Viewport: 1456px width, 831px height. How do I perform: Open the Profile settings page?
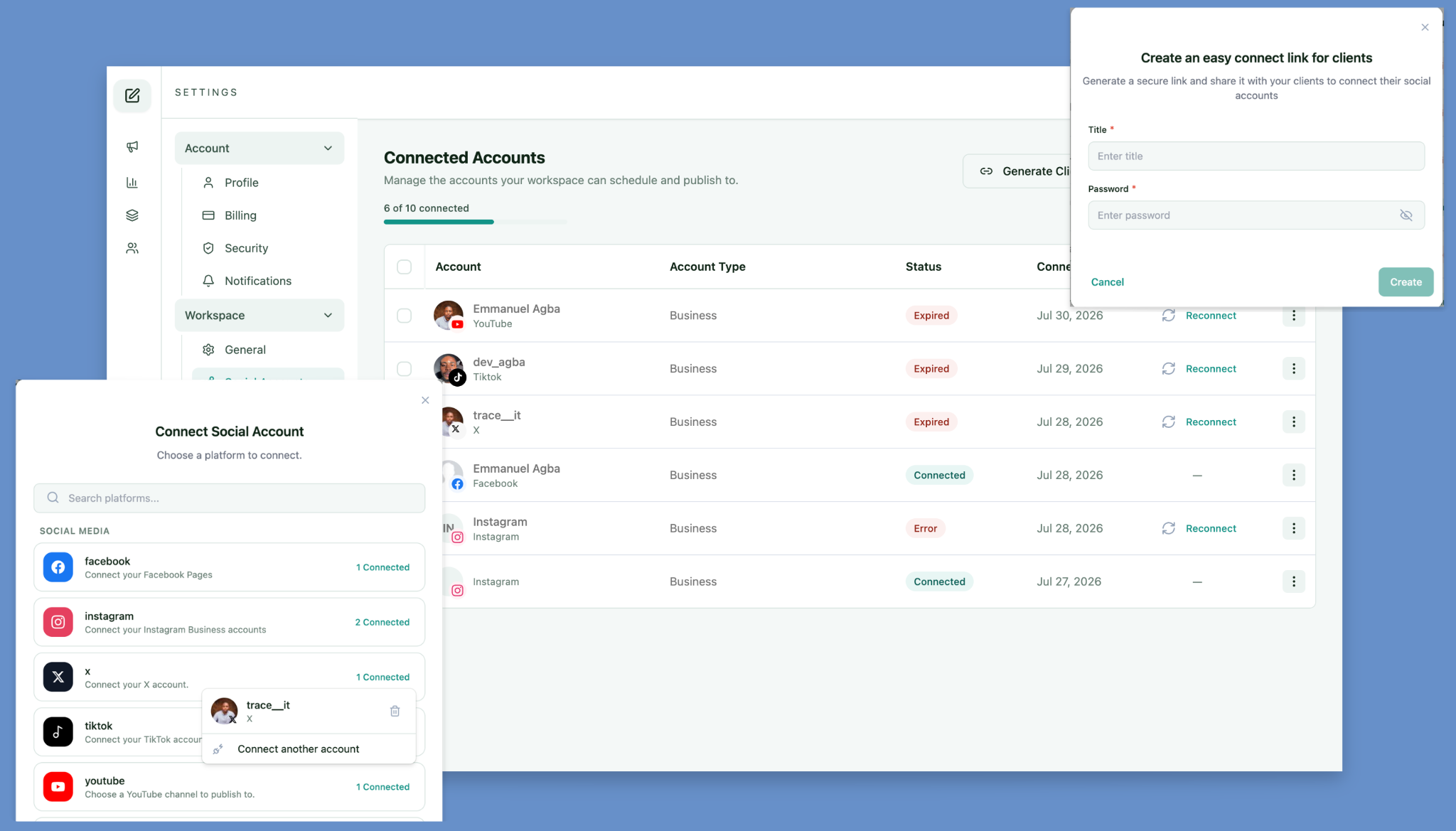(x=242, y=183)
